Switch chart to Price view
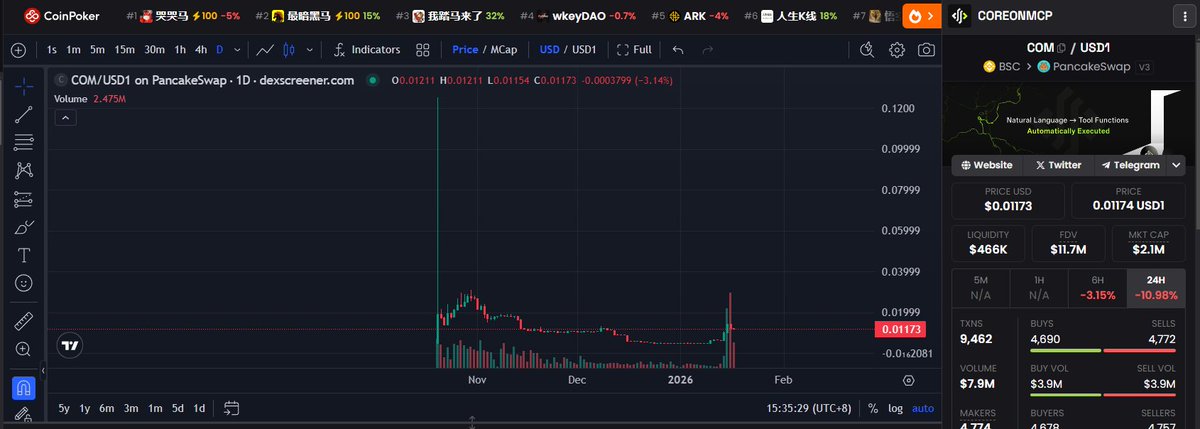1200x429 pixels. click(465, 50)
